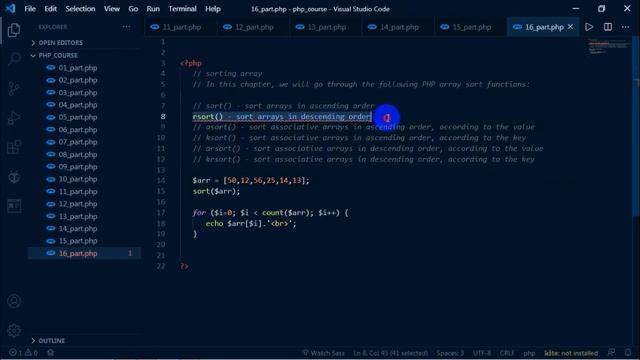Open the Extensions view
This screenshot has height=360, width=640.
[14, 147]
